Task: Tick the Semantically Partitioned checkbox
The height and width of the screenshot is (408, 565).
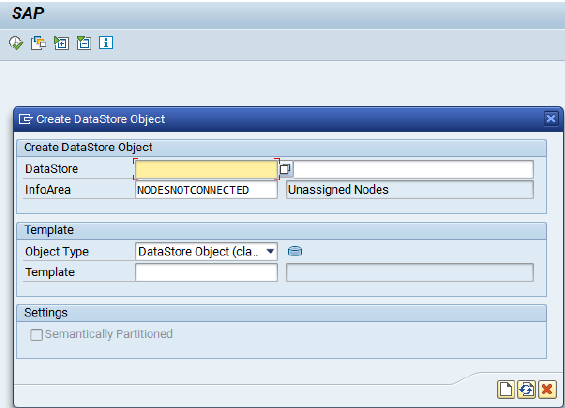Action: pos(36,335)
